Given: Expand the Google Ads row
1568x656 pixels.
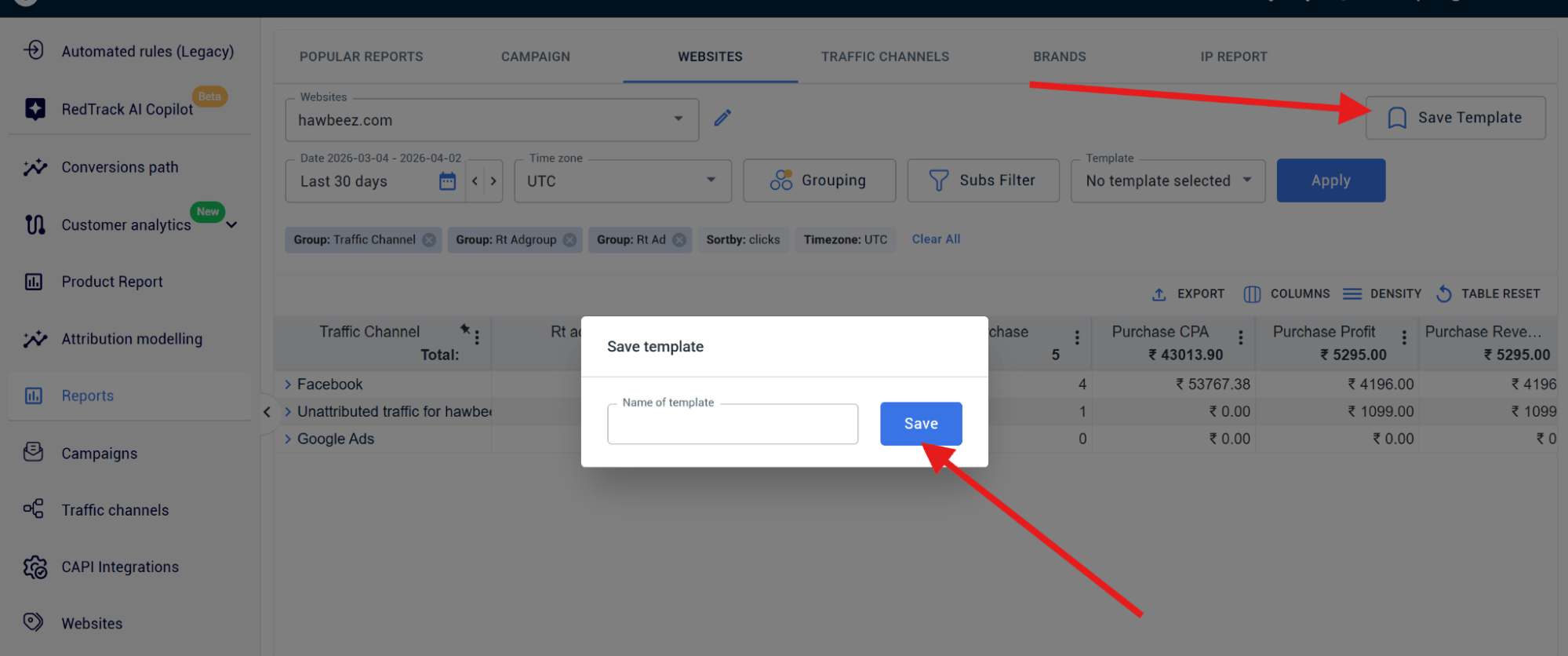Looking at the screenshot, I should [288, 439].
